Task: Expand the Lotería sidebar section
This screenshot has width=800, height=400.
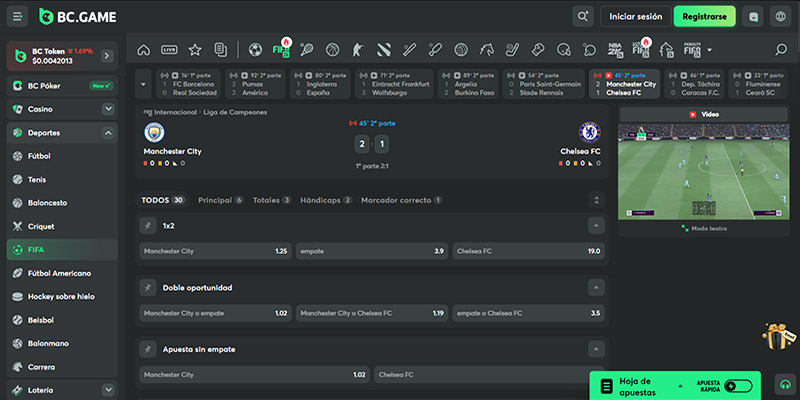Action: tap(108, 390)
